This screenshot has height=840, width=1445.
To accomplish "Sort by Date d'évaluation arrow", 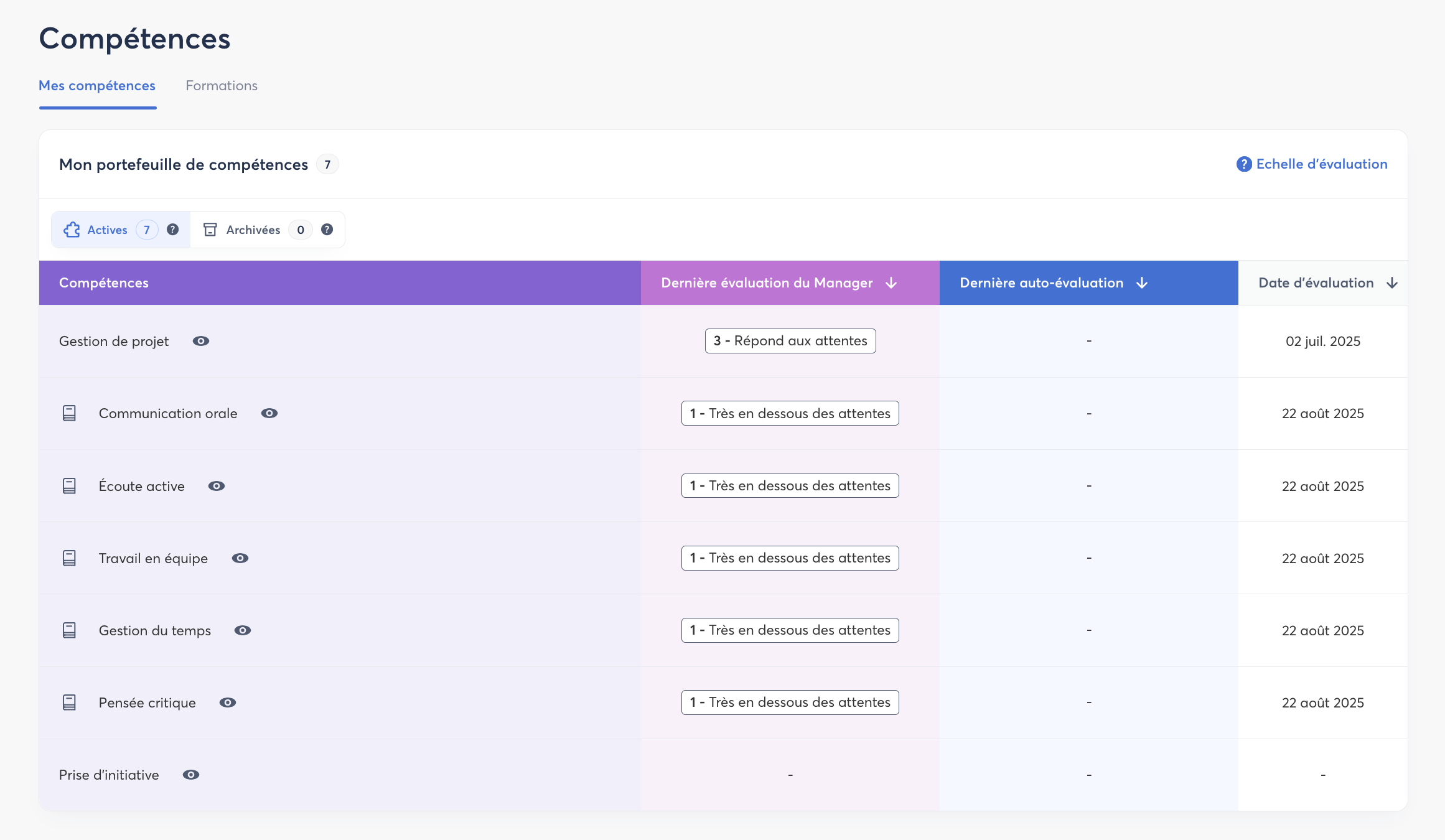I will (1392, 283).
